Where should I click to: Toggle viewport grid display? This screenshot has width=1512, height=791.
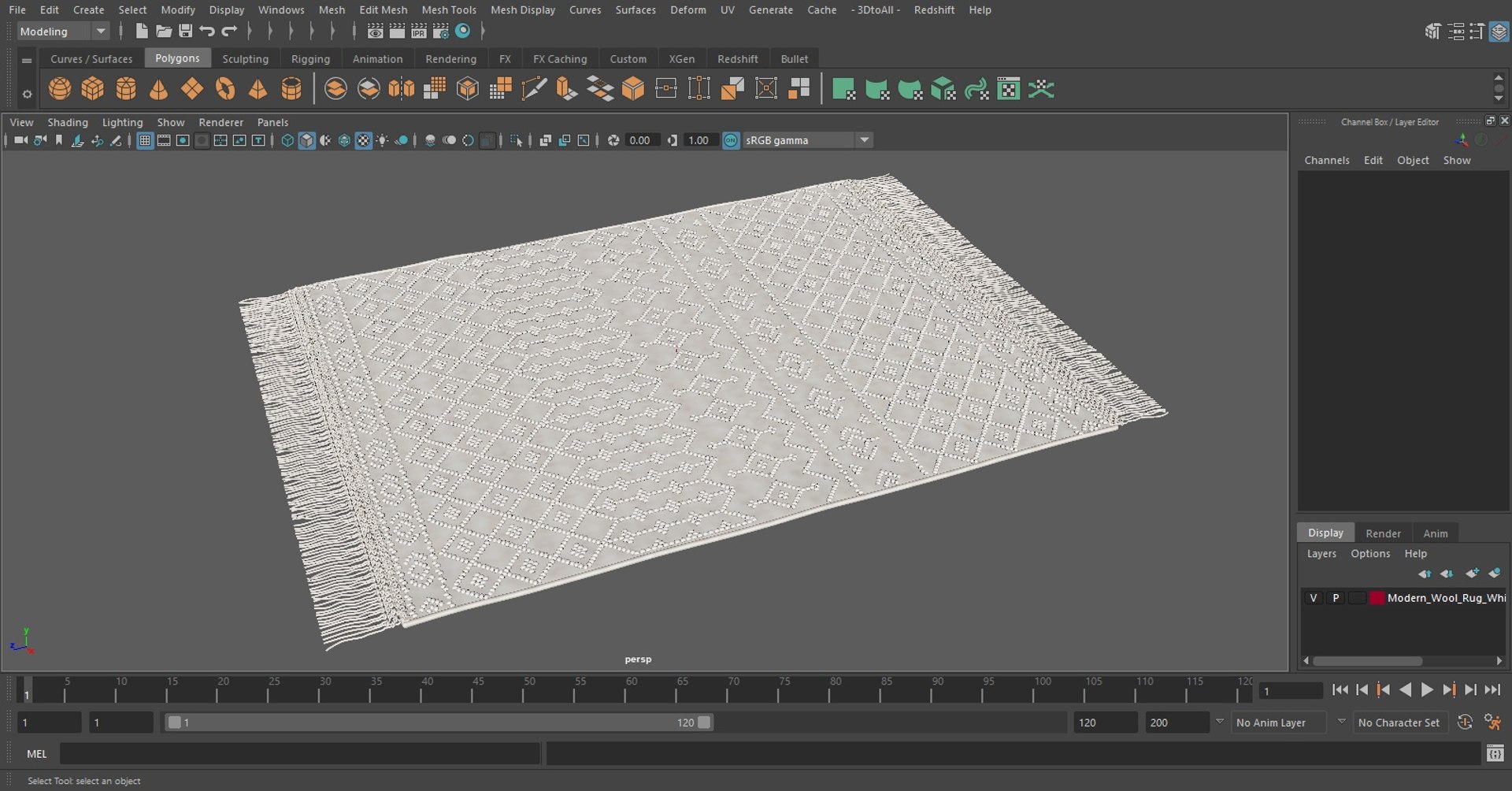pos(145,140)
